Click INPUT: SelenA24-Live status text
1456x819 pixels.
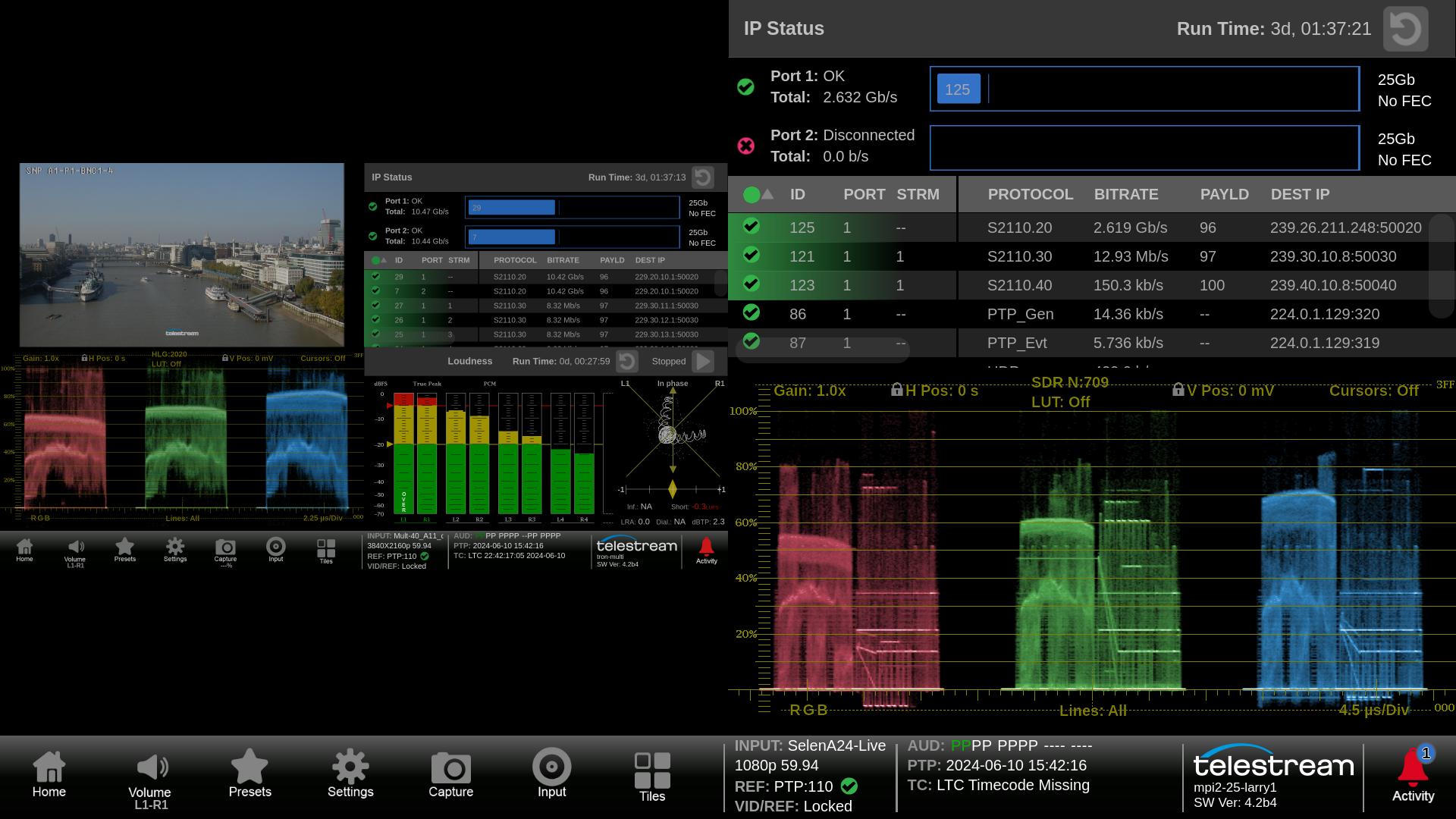tap(810, 745)
